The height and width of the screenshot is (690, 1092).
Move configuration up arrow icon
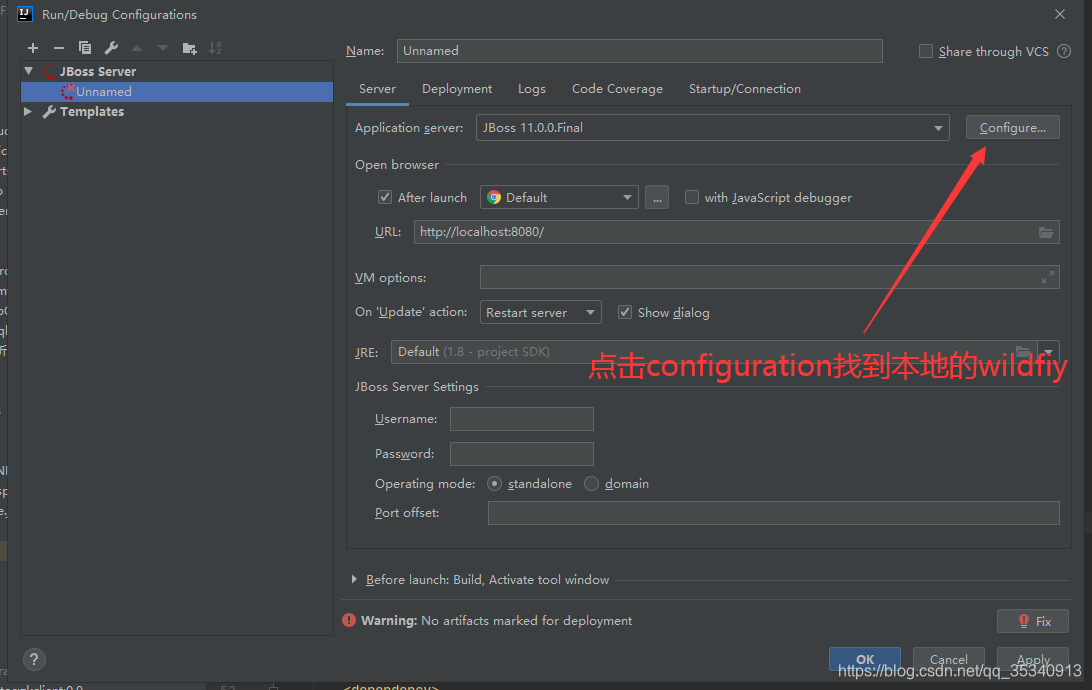(137, 48)
